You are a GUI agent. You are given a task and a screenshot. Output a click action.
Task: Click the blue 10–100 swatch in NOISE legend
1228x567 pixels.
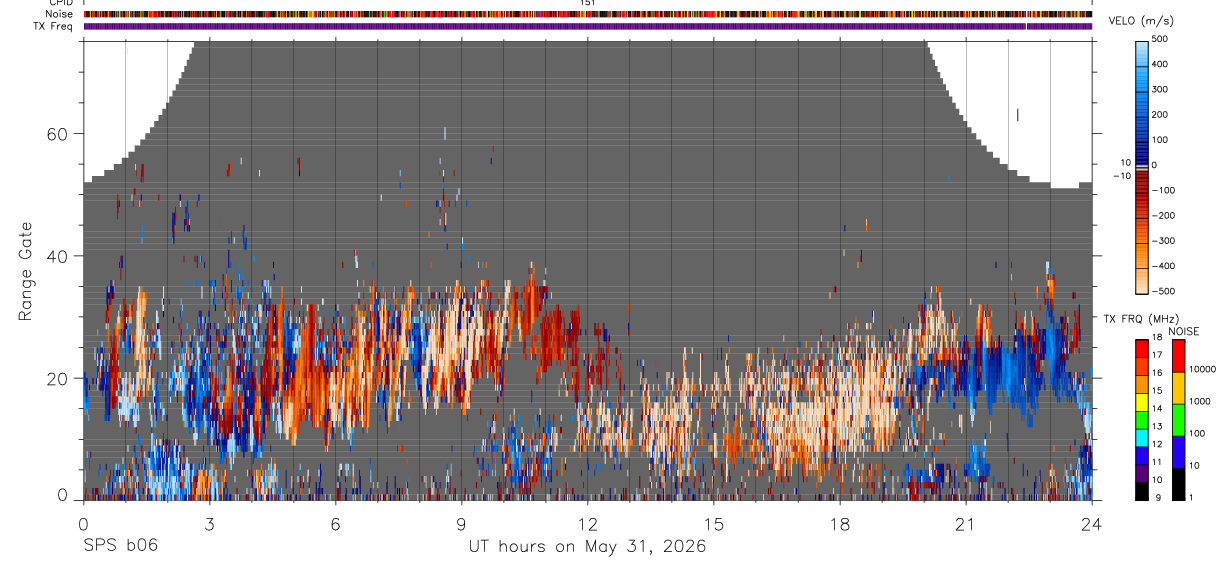[1177, 452]
